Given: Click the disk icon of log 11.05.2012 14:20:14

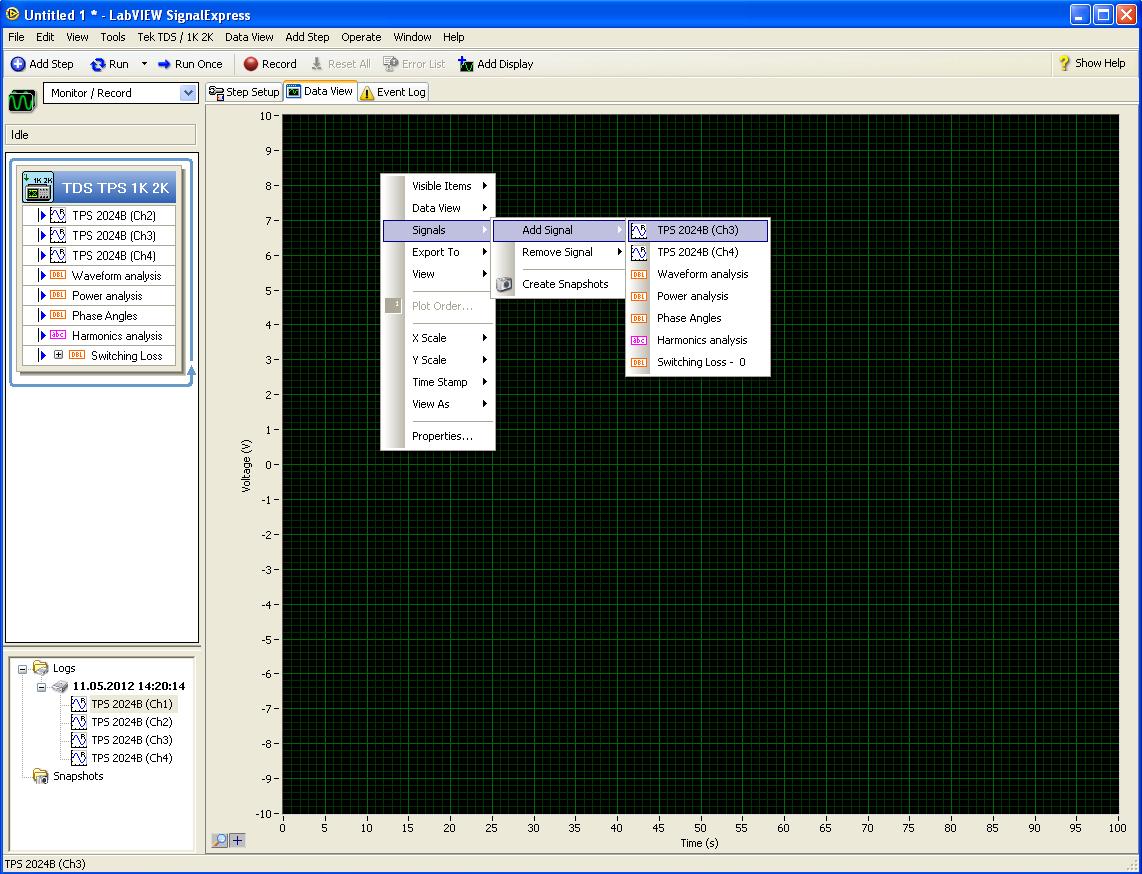Looking at the screenshot, I should tap(60, 686).
